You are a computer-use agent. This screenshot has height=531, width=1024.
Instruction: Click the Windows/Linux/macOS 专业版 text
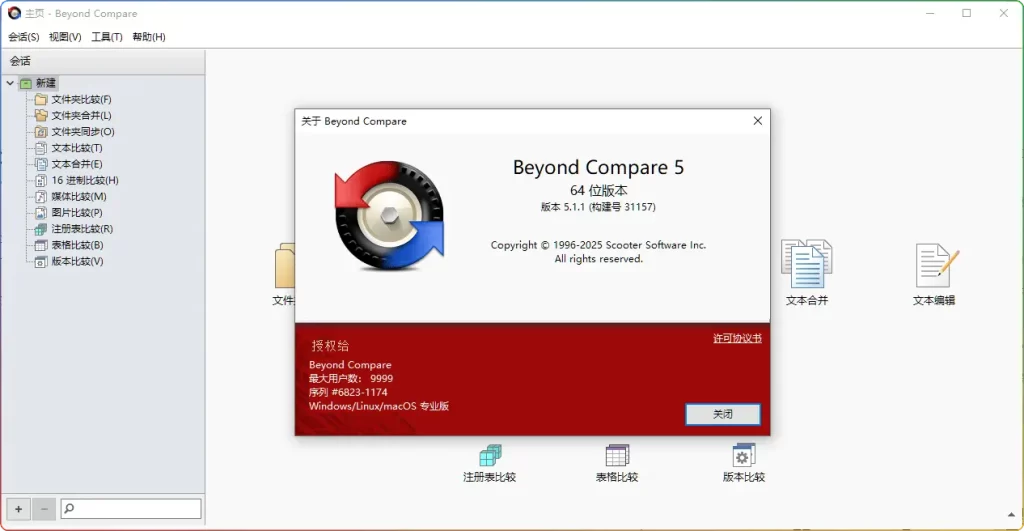click(379, 406)
